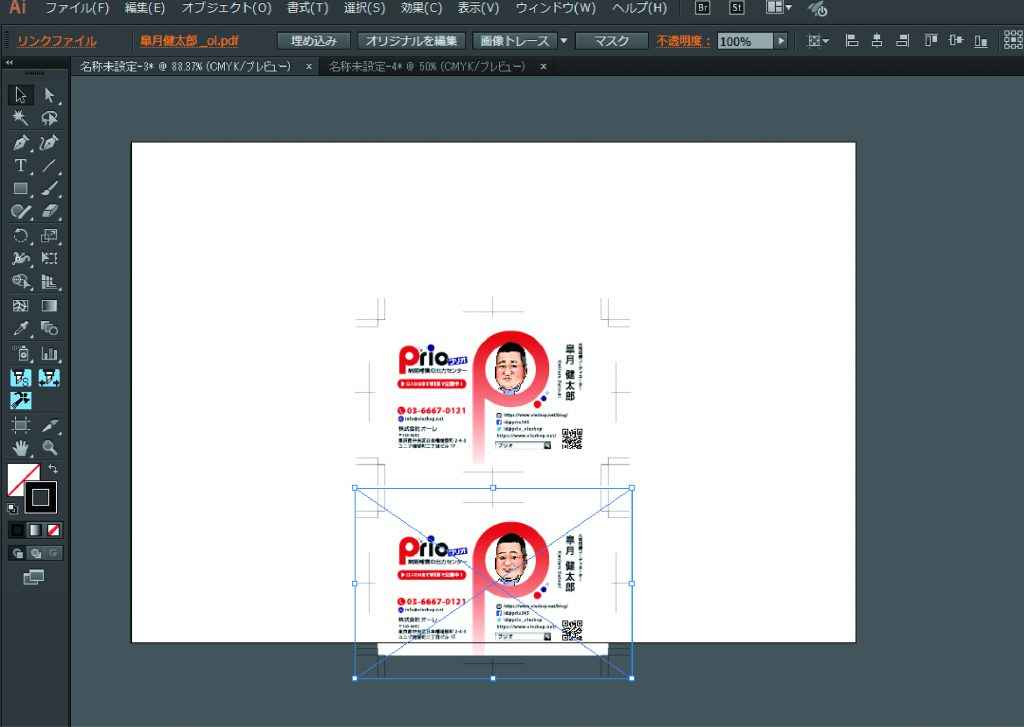The width and height of the screenshot is (1024, 727).
Task: Expand the image trace presets dropdown
Action: tap(563, 41)
